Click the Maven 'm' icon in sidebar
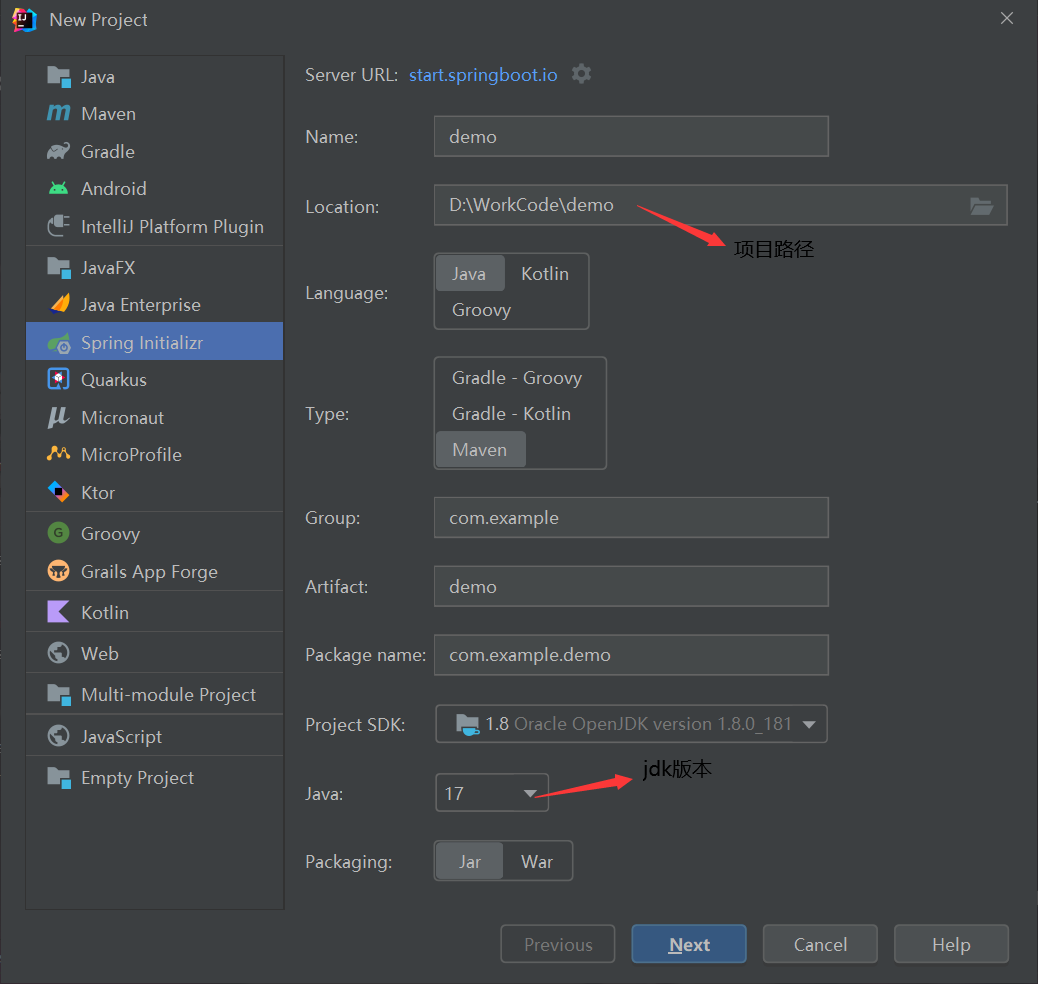Viewport: 1038px width, 984px height. coord(59,113)
